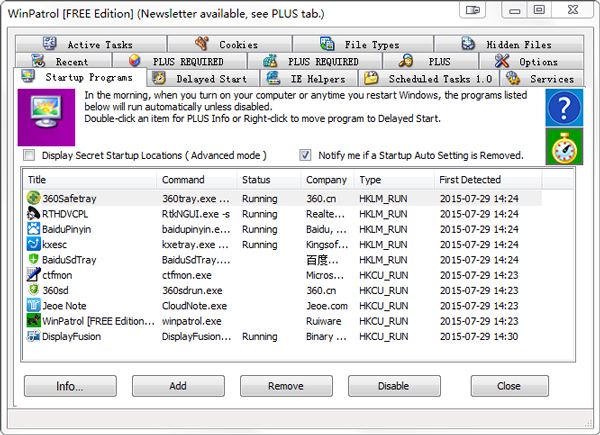Click the DisplayFusion row icon

tap(33, 336)
